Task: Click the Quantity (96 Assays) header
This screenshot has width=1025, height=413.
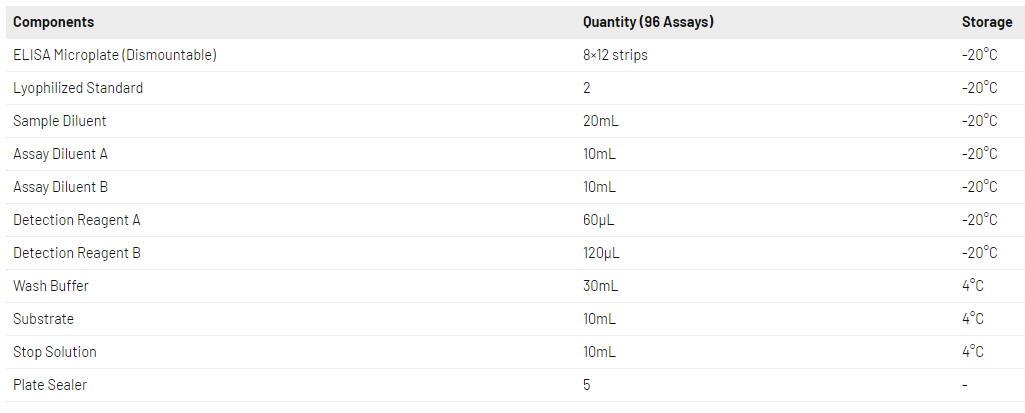Action: tap(648, 22)
